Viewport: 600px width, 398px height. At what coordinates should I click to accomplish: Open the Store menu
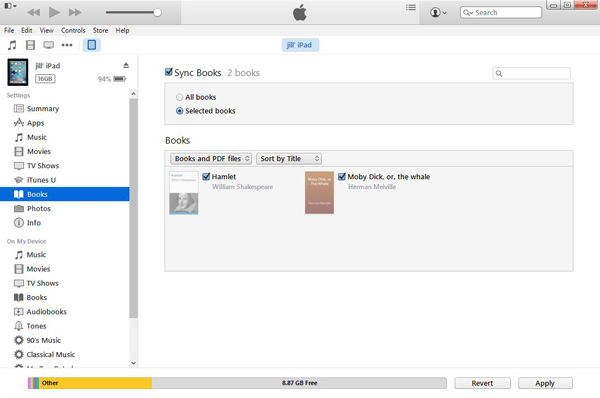tap(100, 30)
